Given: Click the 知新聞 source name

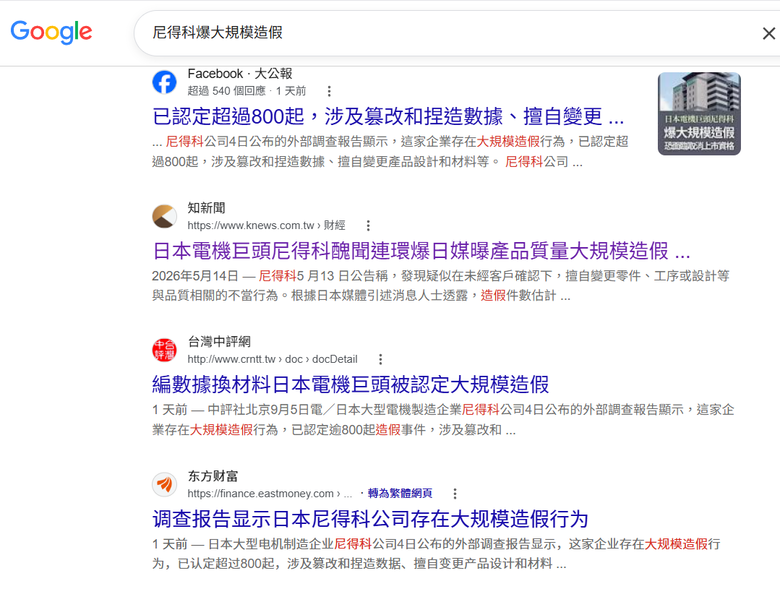Looking at the screenshot, I should click(206, 208).
